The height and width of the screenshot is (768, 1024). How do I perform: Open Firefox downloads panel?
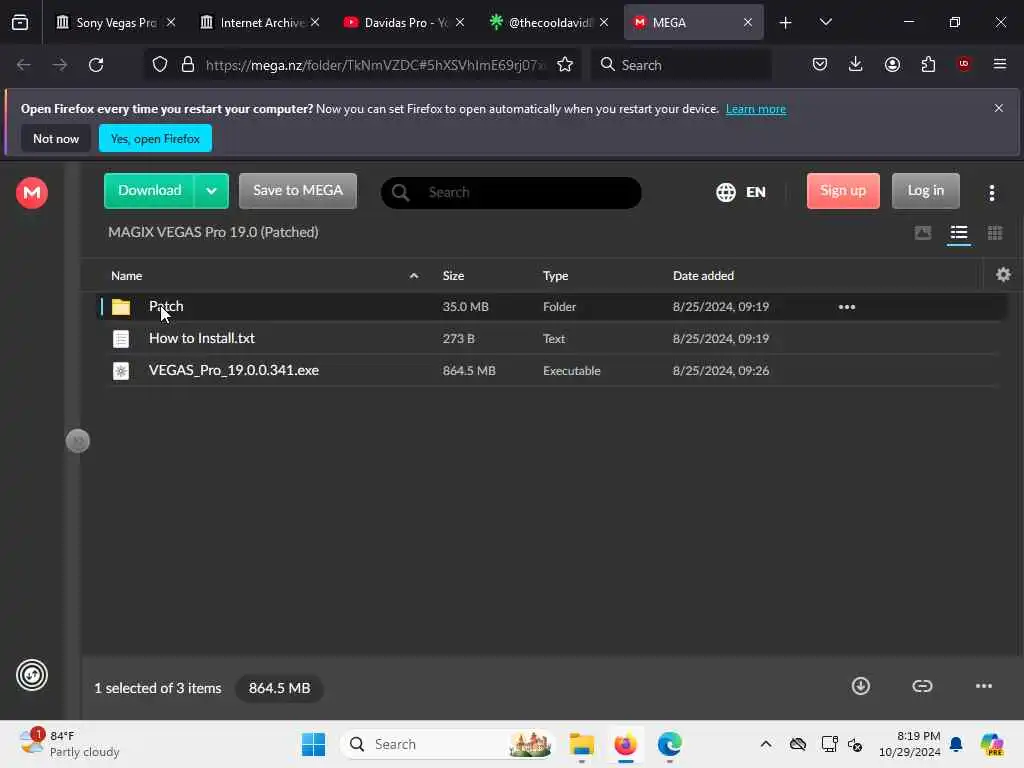tap(856, 64)
